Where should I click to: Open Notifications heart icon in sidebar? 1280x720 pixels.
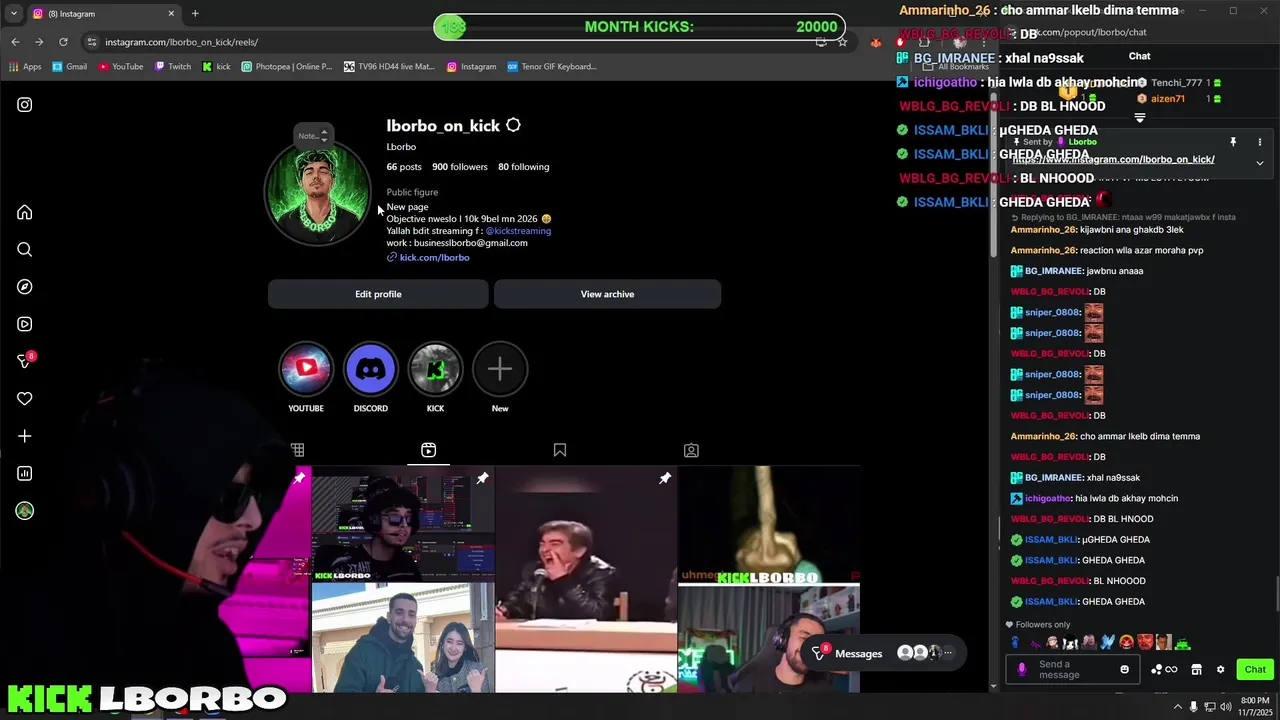[x=25, y=399]
